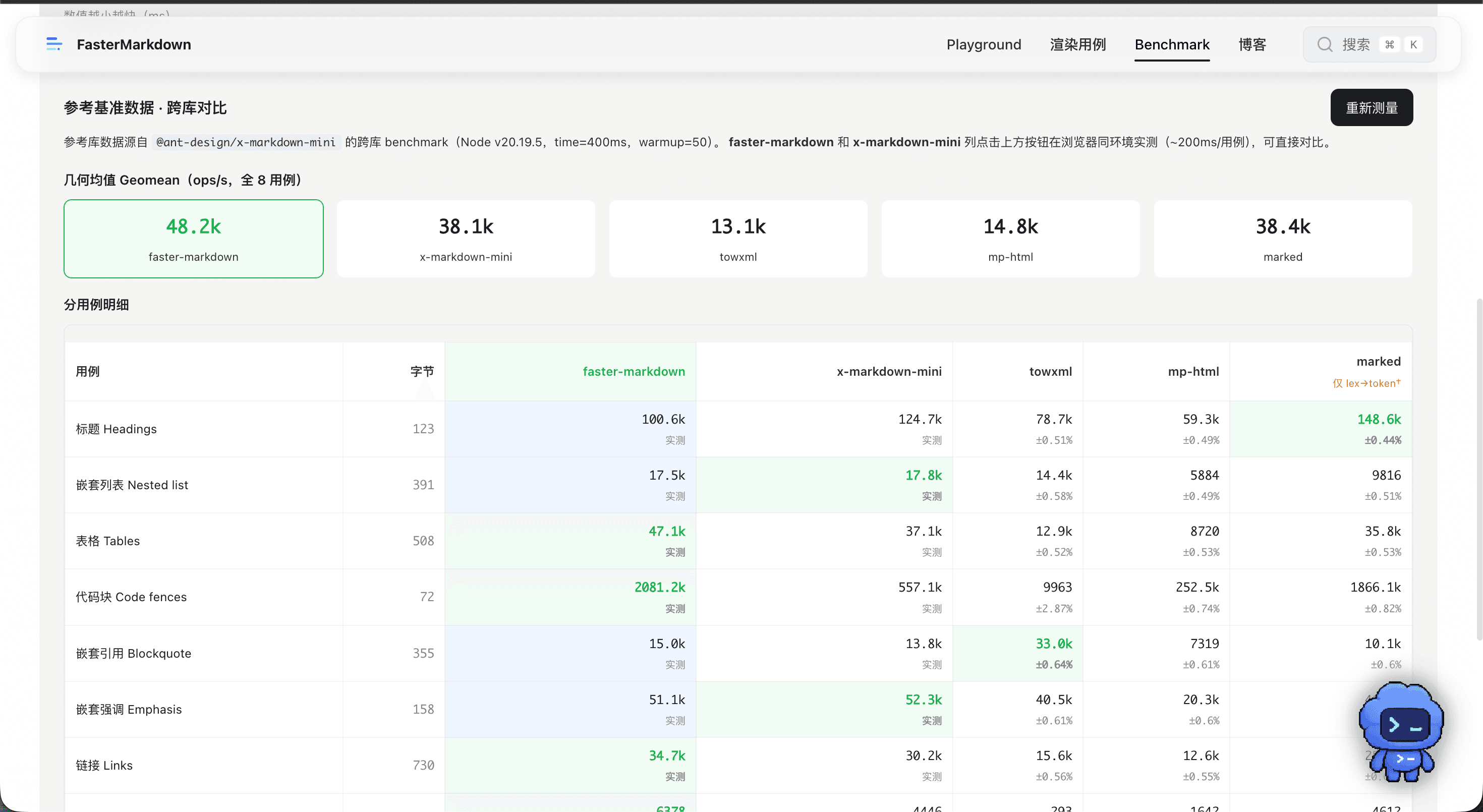Click the towxml column header
The height and width of the screenshot is (812, 1483).
(x=1050, y=371)
